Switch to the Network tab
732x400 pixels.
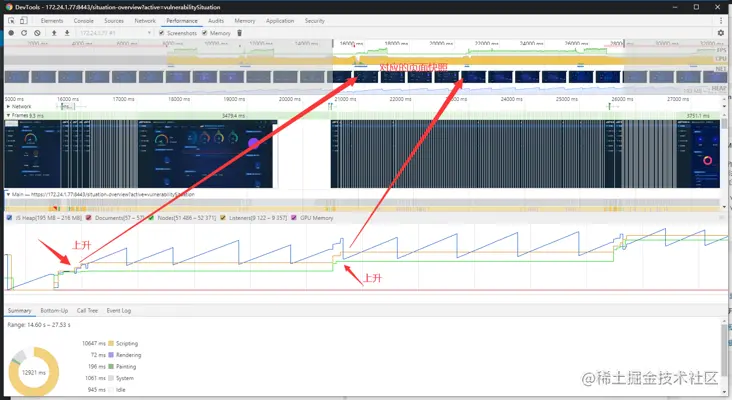coord(145,21)
